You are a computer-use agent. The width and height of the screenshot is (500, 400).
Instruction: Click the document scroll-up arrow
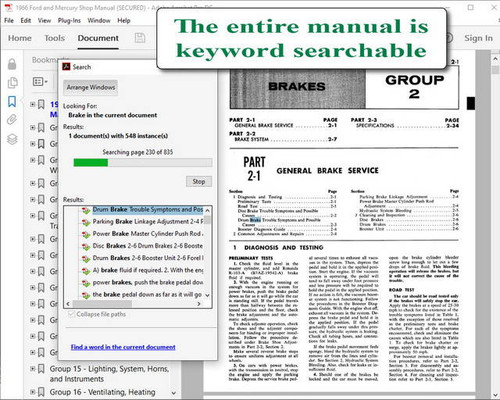click(x=495, y=59)
